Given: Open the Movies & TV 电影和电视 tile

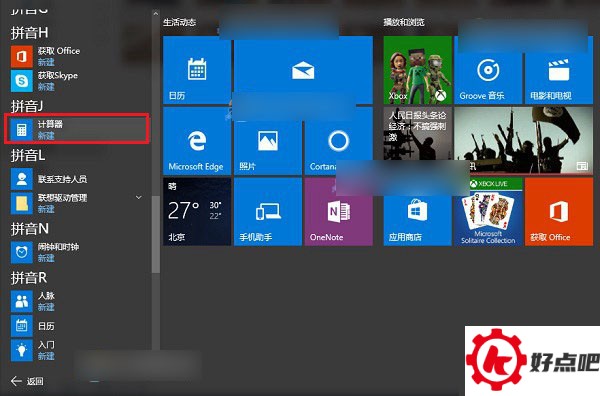Looking at the screenshot, I should (559, 70).
